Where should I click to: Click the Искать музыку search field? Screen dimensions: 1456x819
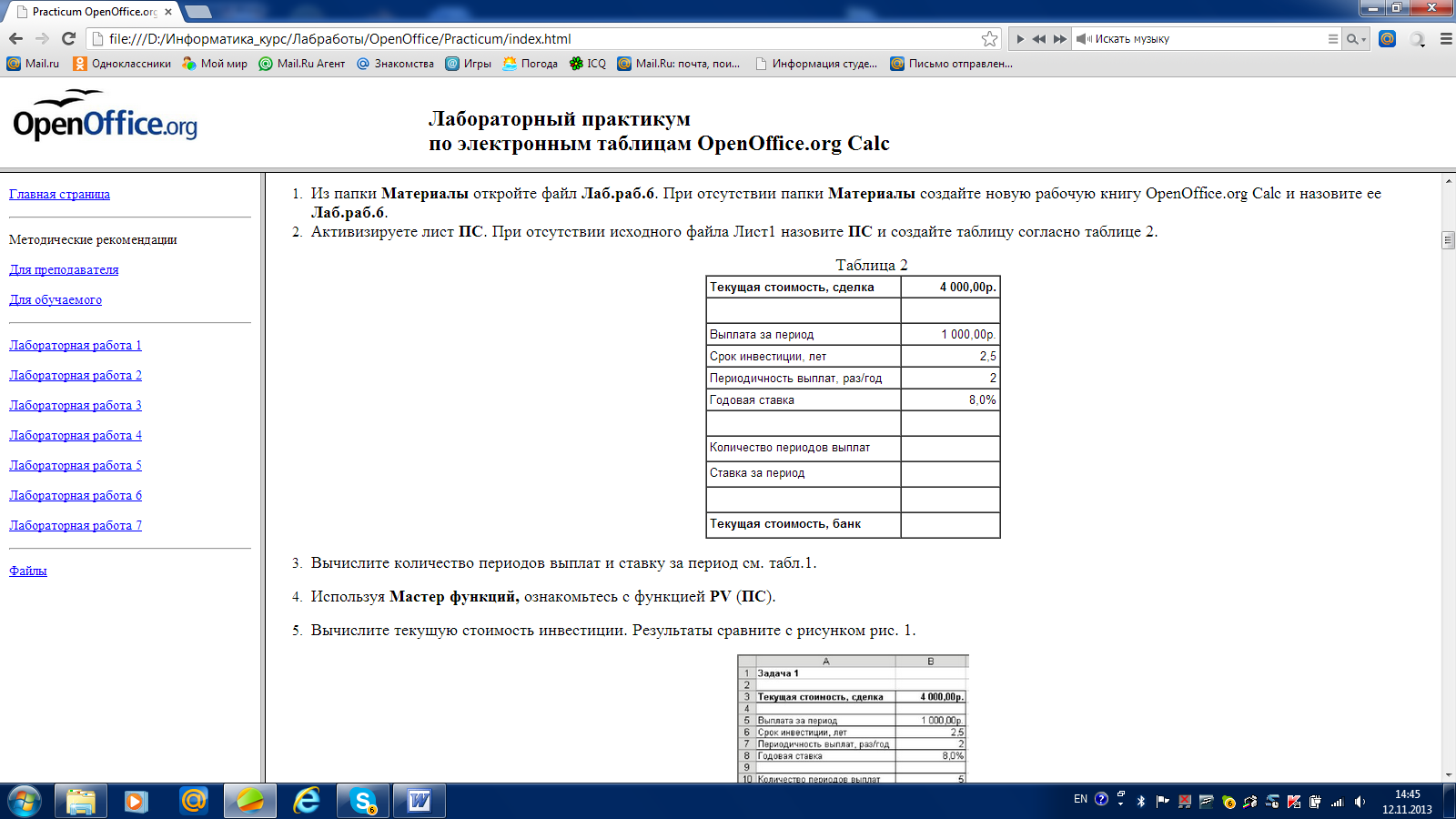point(1208,39)
